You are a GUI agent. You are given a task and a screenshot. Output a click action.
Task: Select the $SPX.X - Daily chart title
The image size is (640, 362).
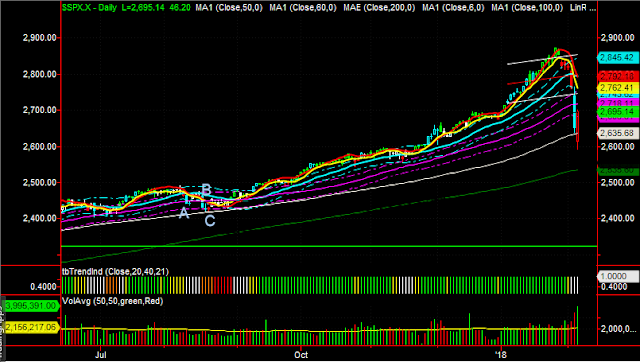90,7
